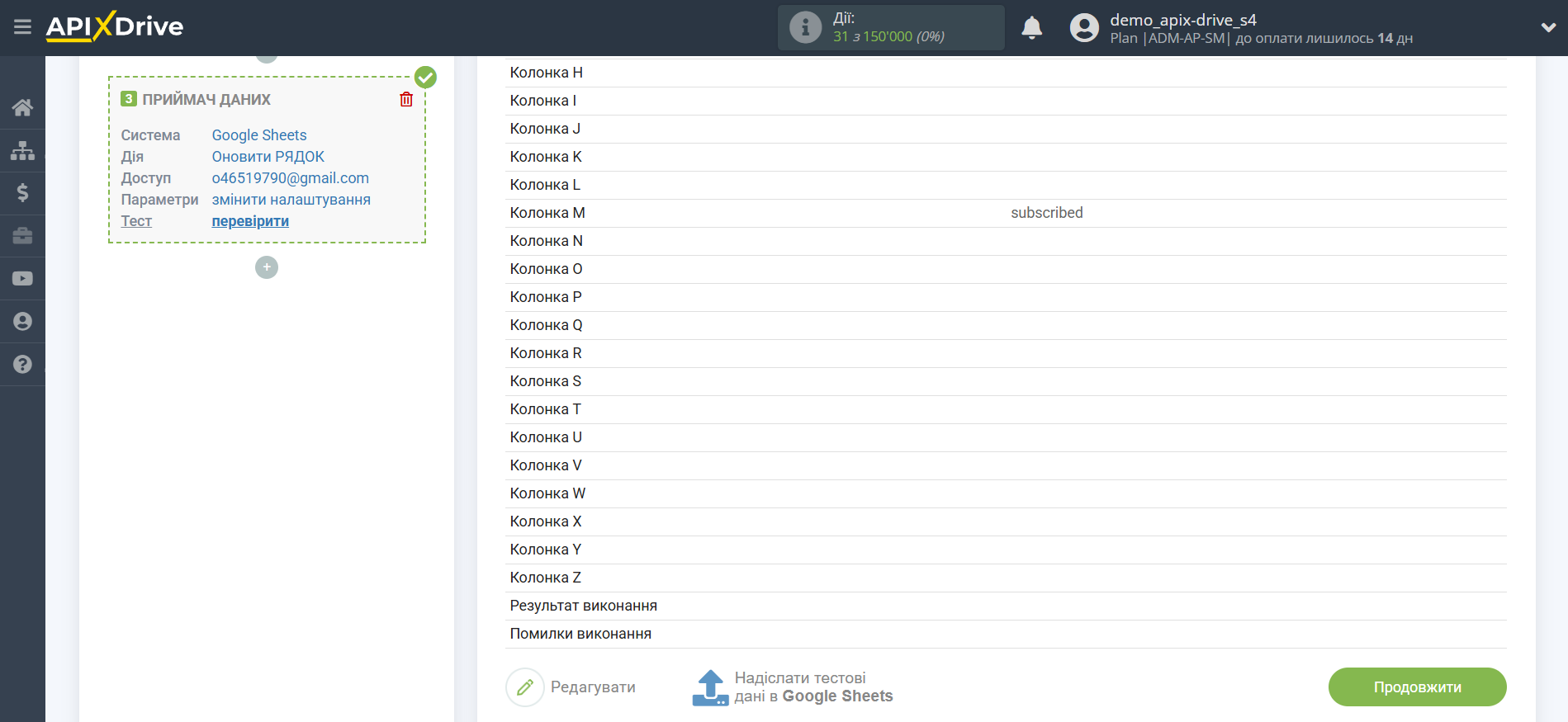The image size is (1568, 722).
Task: Click the green checkmark status icon
Action: click(425, 77)
